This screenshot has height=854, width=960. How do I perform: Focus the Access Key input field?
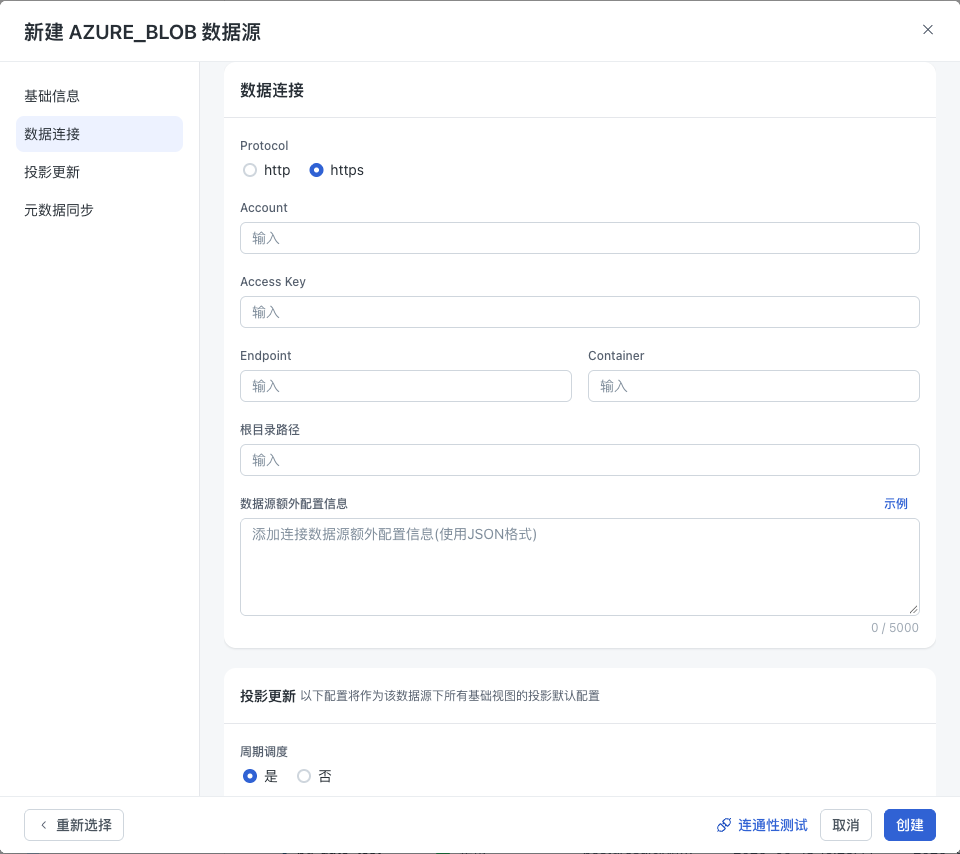[x=579, y=312]
